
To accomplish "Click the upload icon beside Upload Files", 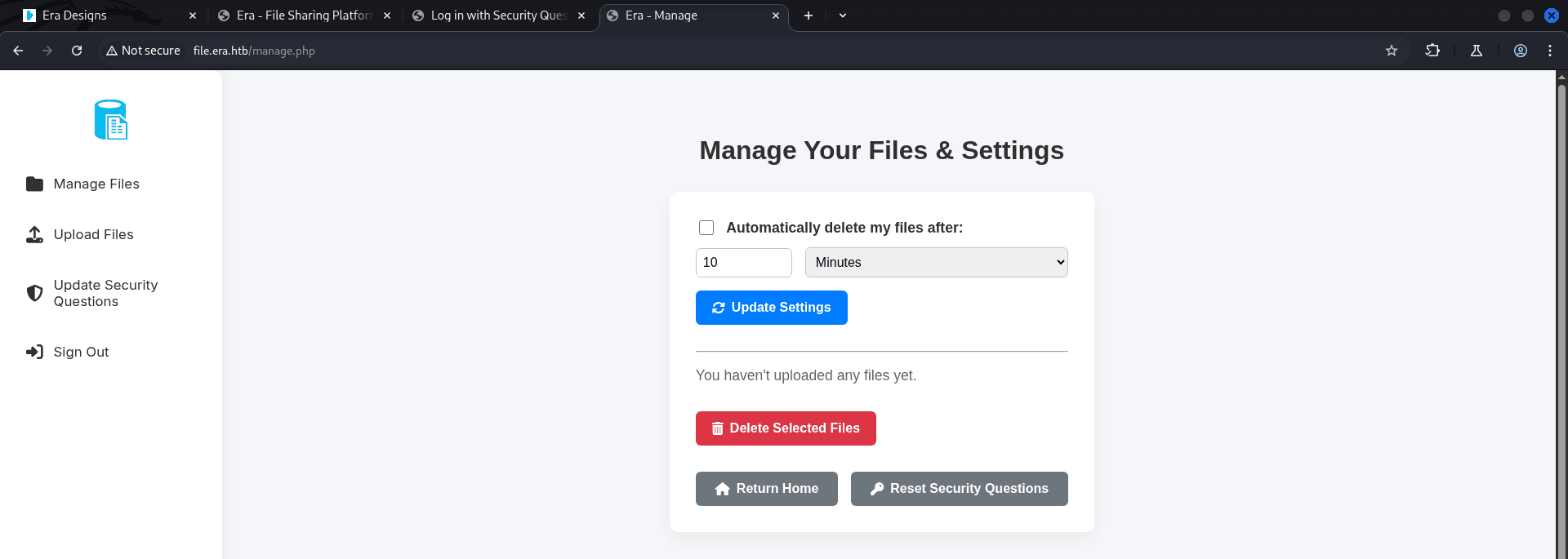I will (34, 235).
